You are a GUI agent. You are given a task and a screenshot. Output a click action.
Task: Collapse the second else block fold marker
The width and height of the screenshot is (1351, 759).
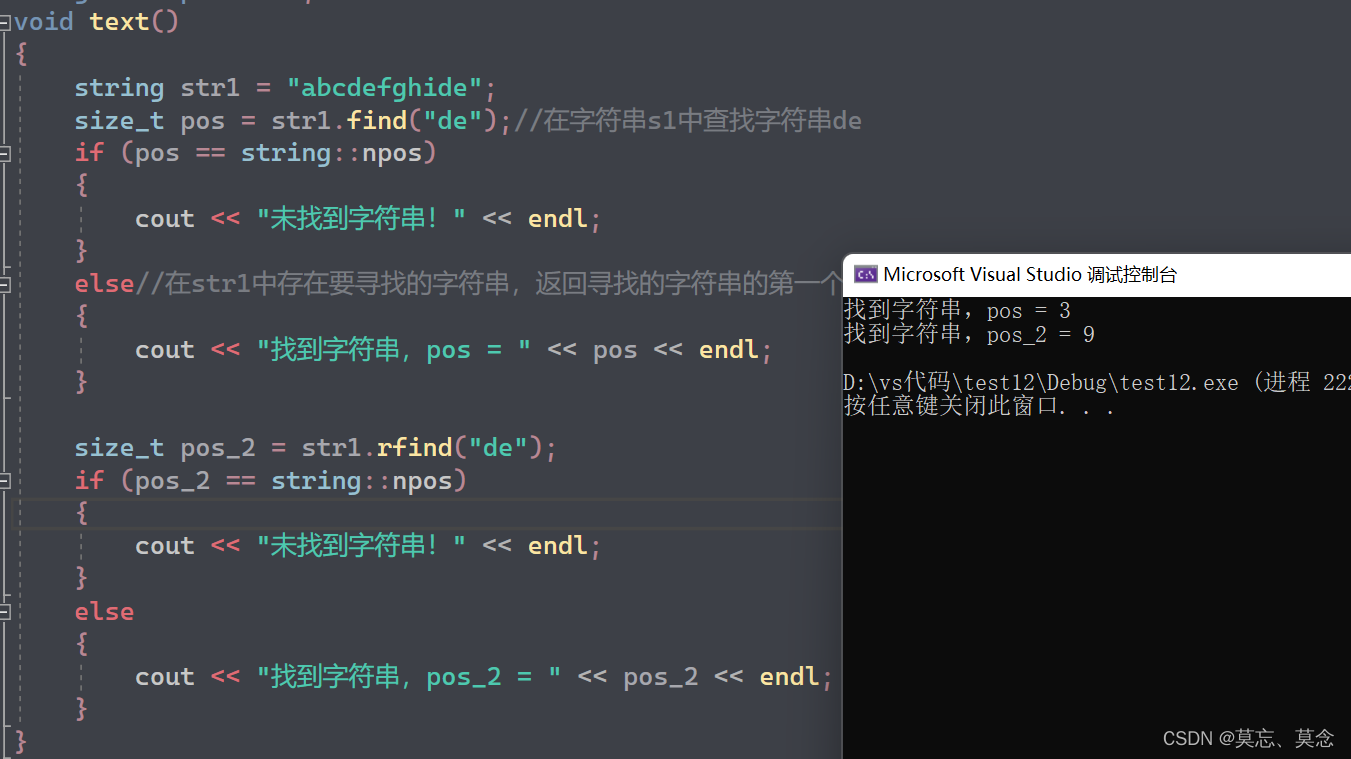pyautogui.click(x=8, y=611)
